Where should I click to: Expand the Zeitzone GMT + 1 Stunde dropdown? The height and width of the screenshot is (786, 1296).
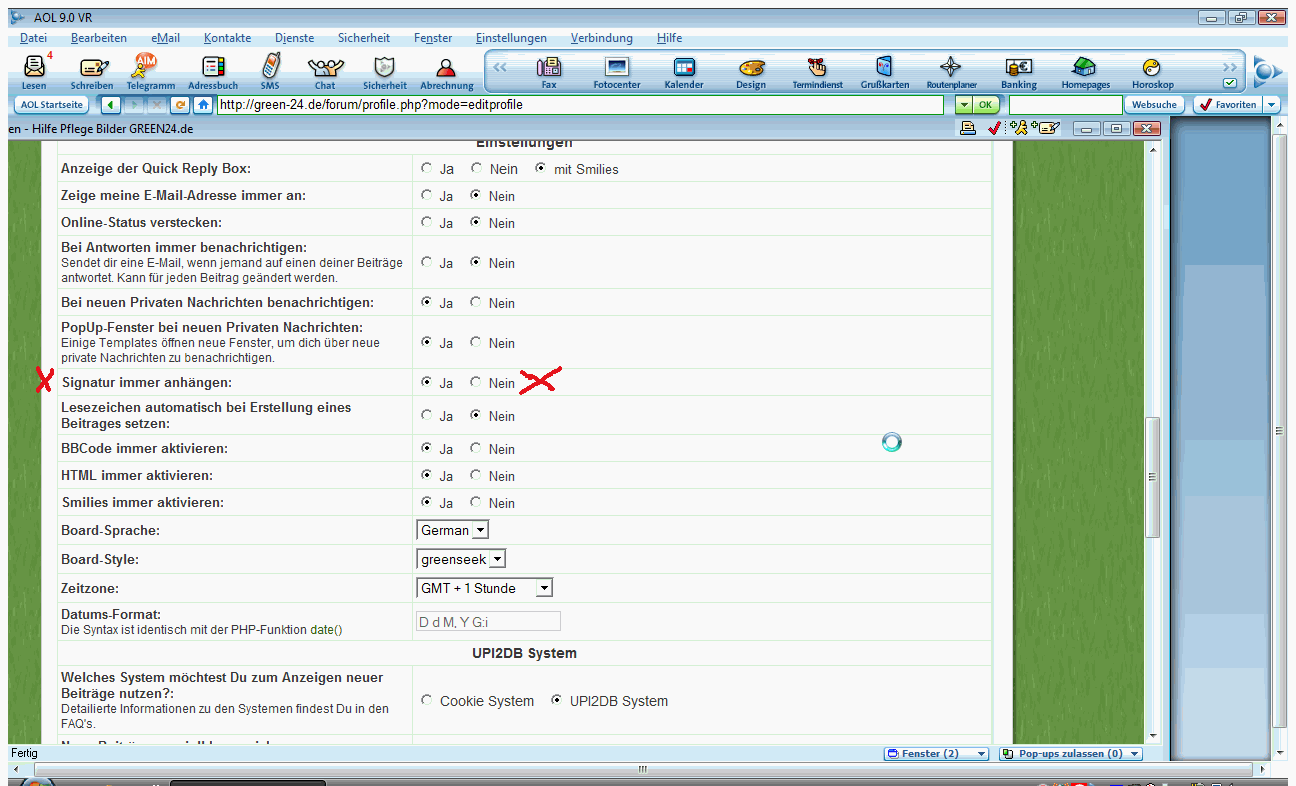(x=543, y=588)
